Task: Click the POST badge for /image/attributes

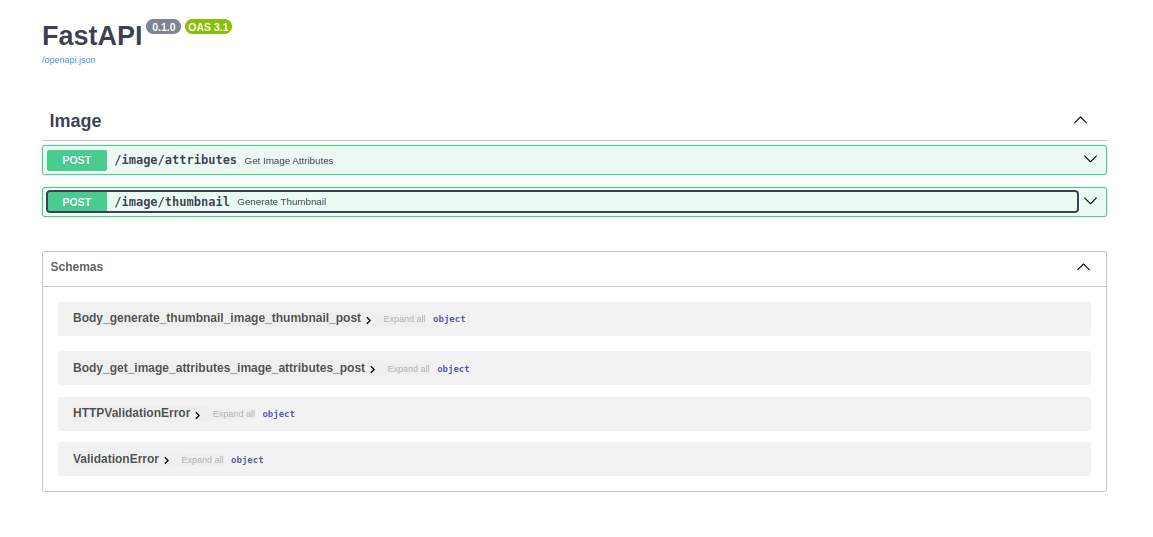Action: pos(76,160)
